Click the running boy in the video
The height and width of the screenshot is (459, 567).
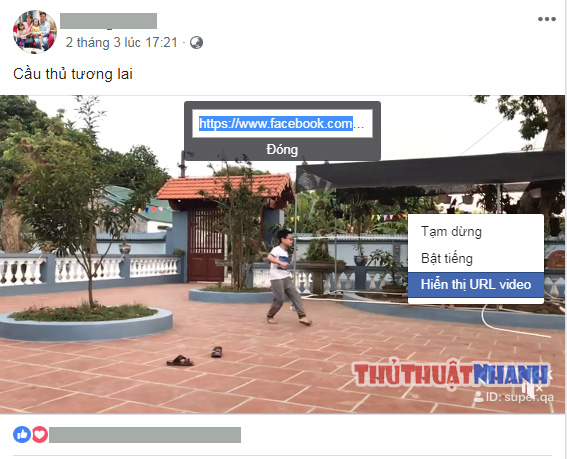pos(286,277)
